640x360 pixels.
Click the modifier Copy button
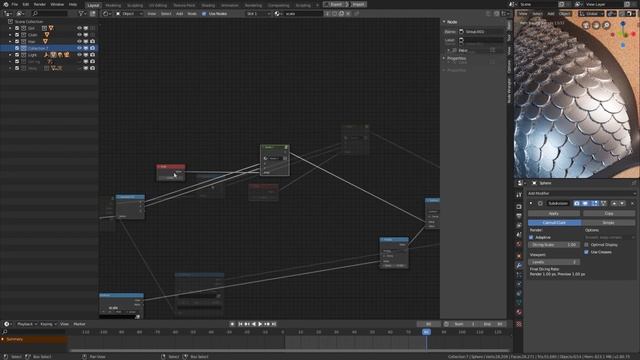[x=609, y=213]
